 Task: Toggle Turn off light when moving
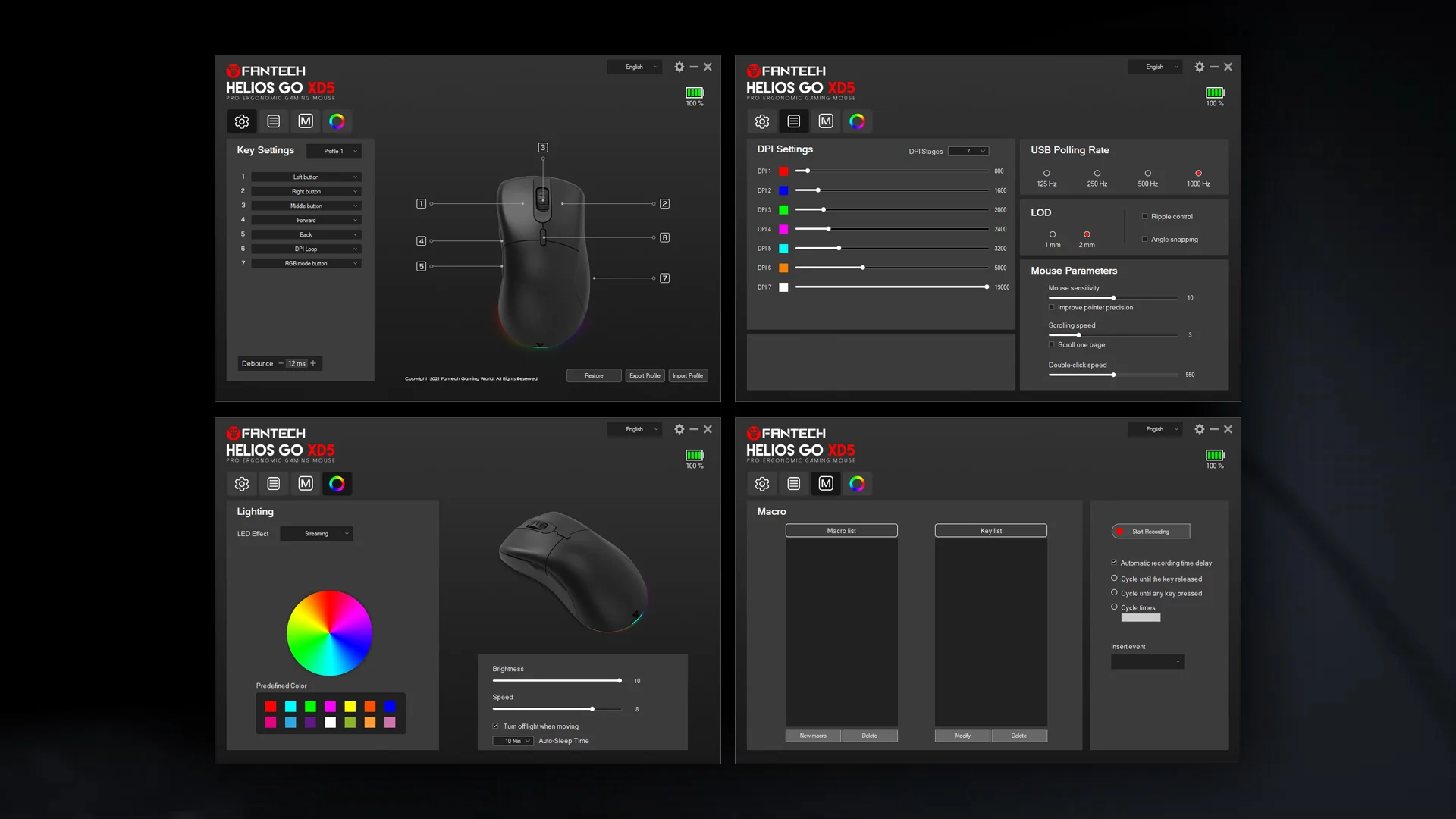point(496,726)
